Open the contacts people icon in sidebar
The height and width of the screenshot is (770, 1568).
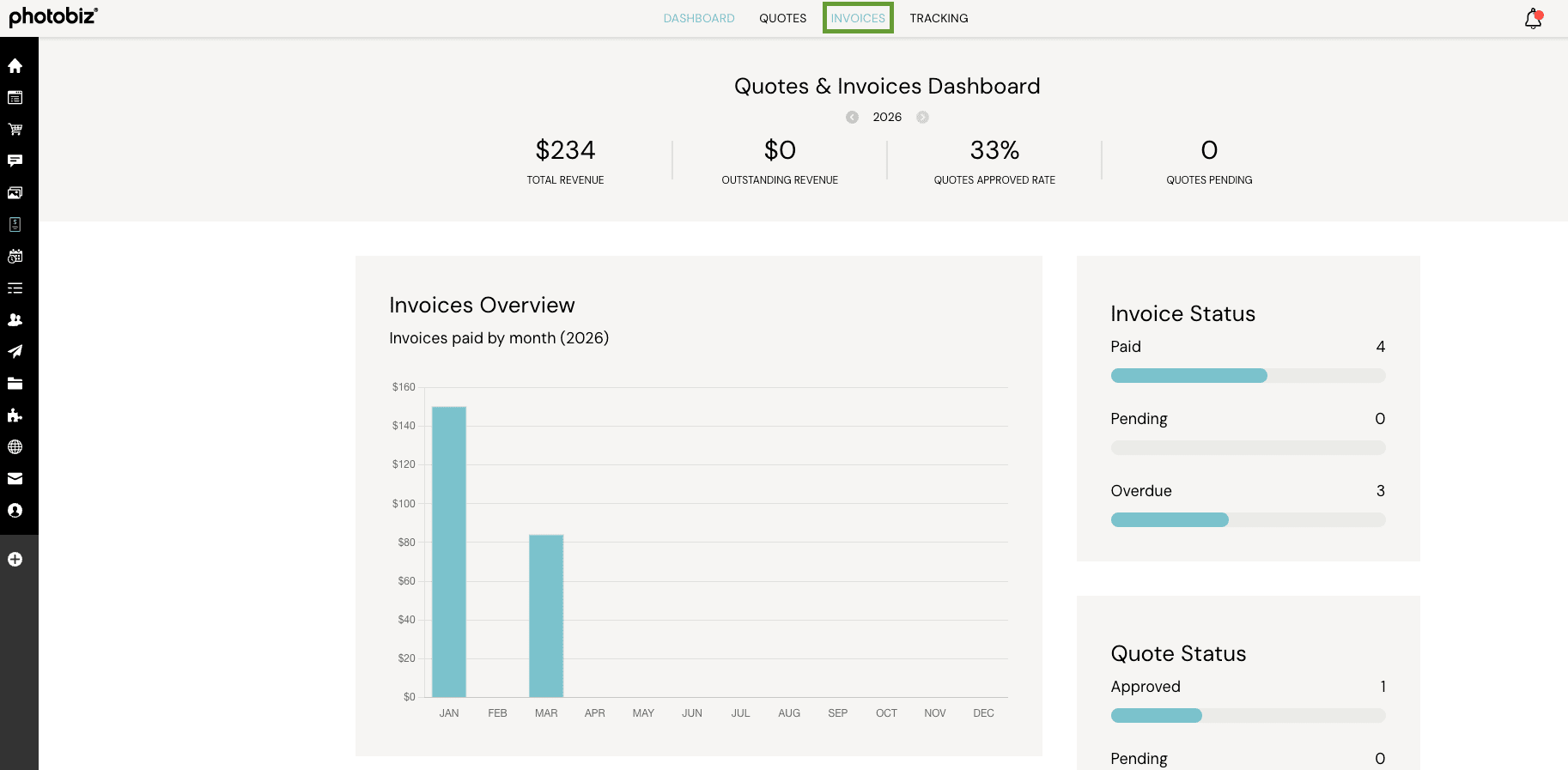coord(15,320)
